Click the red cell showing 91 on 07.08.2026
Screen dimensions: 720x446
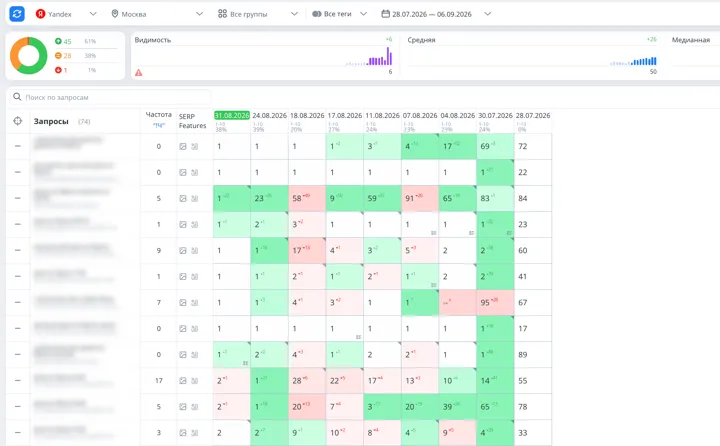pyautogui.click(x=420, y=198)
